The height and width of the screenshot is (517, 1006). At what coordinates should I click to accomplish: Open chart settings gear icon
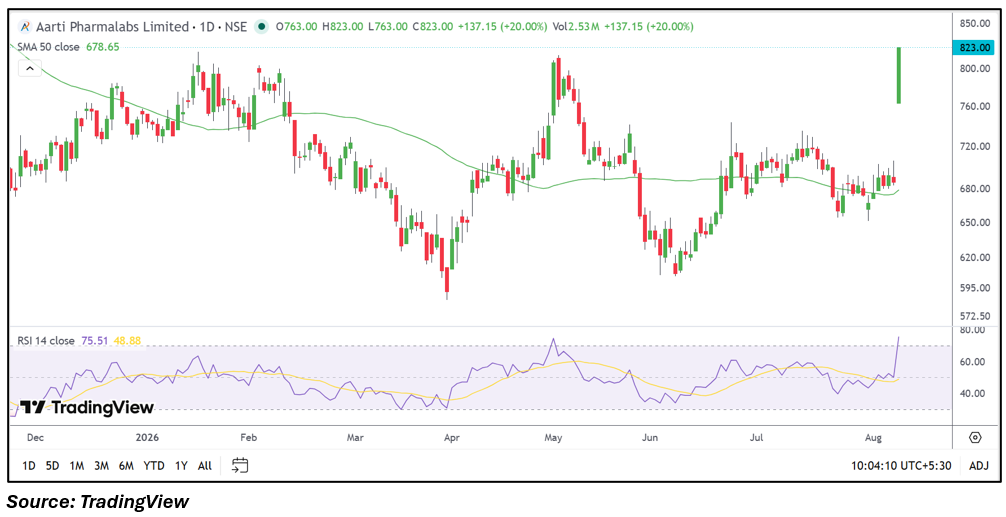(975, 438)
